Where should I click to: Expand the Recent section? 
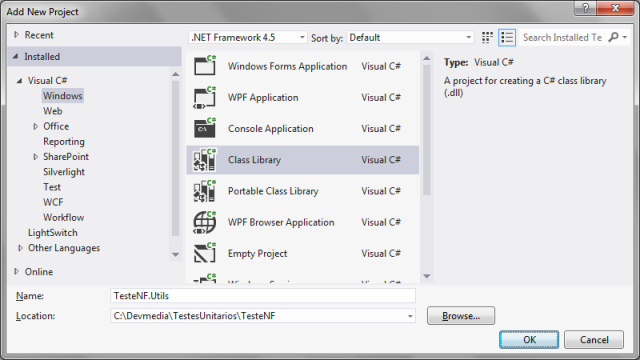coord(16,35)
